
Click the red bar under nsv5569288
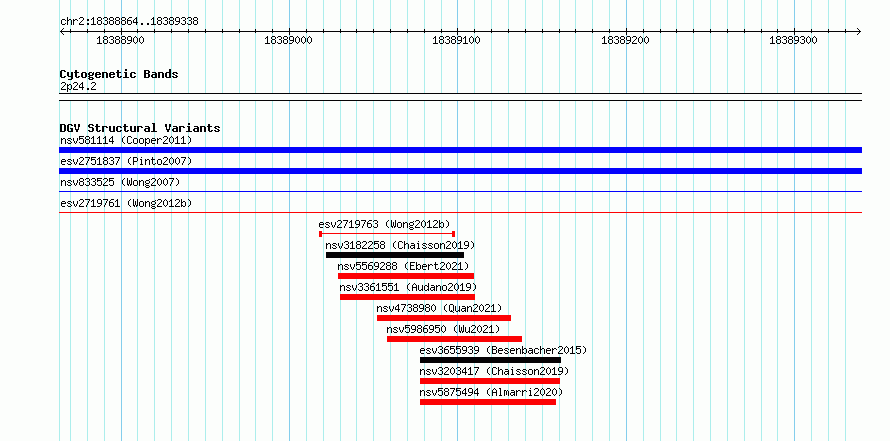[x=406, y=276]
